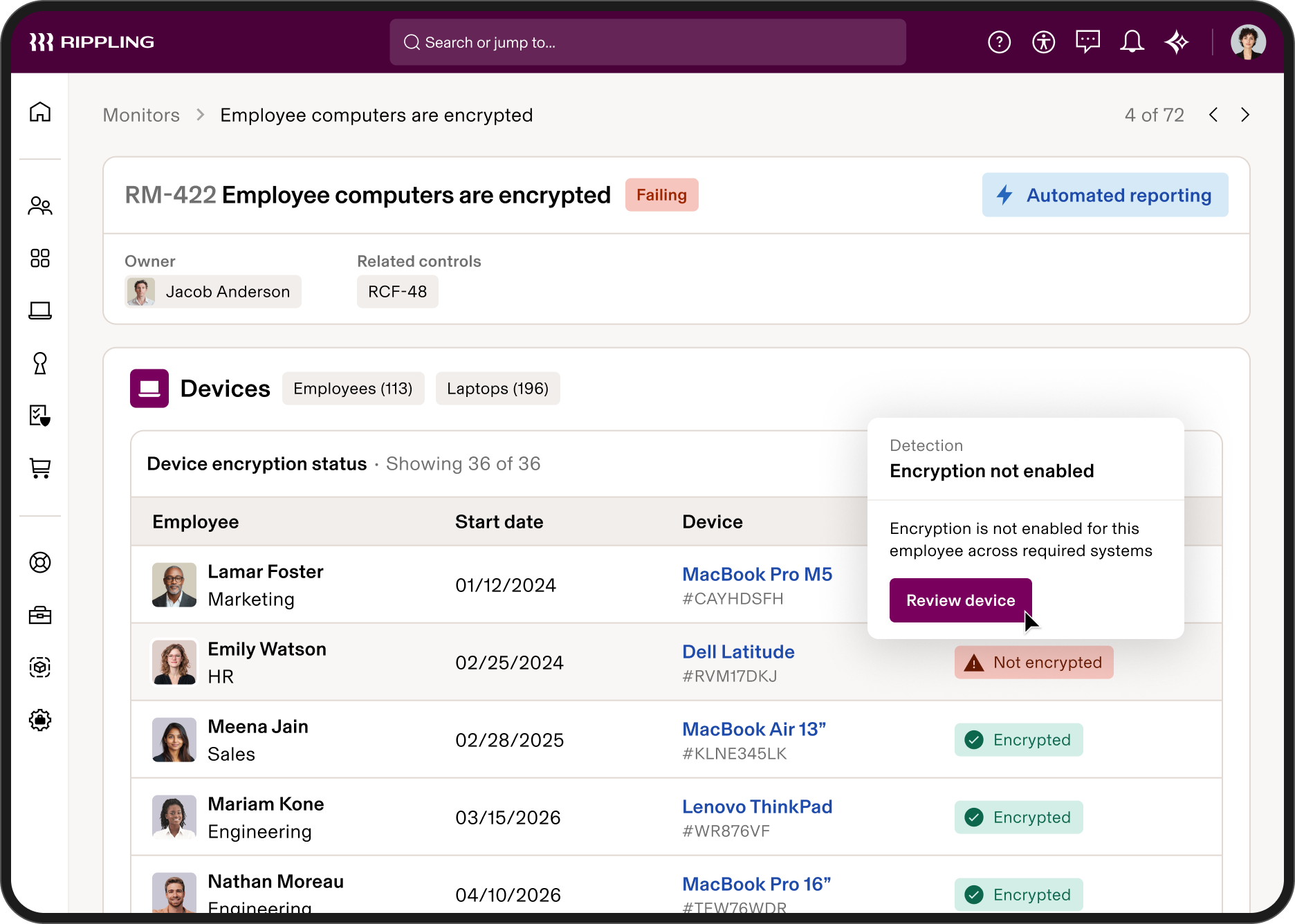
Task: Open the Security keyhole icon
Action: pos(40,364)
